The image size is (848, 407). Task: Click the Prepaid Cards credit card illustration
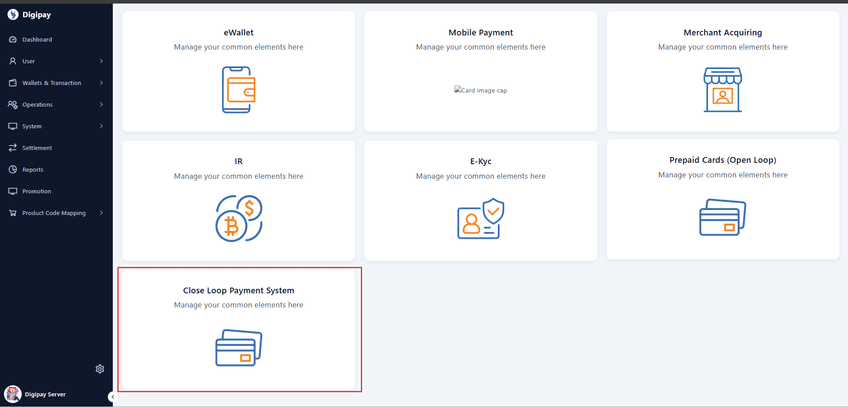coord(723,218)
